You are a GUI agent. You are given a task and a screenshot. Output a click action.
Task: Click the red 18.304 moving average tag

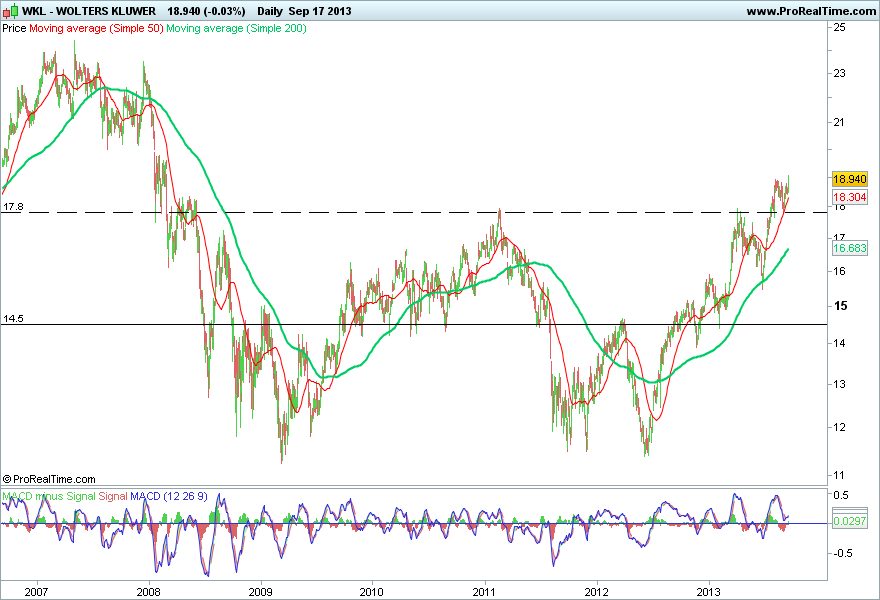pos(850,197)
